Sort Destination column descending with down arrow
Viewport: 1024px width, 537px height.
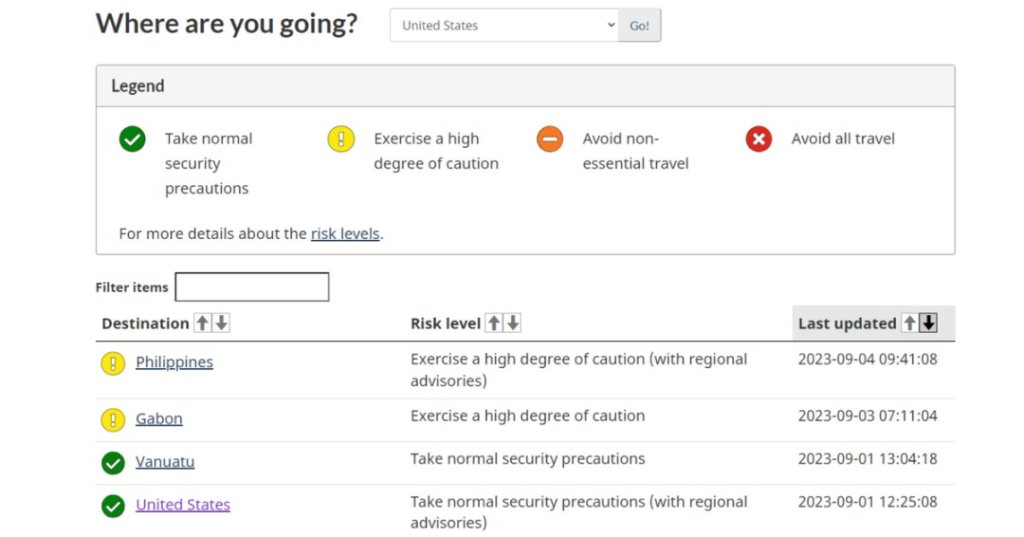tap(221, 323)
